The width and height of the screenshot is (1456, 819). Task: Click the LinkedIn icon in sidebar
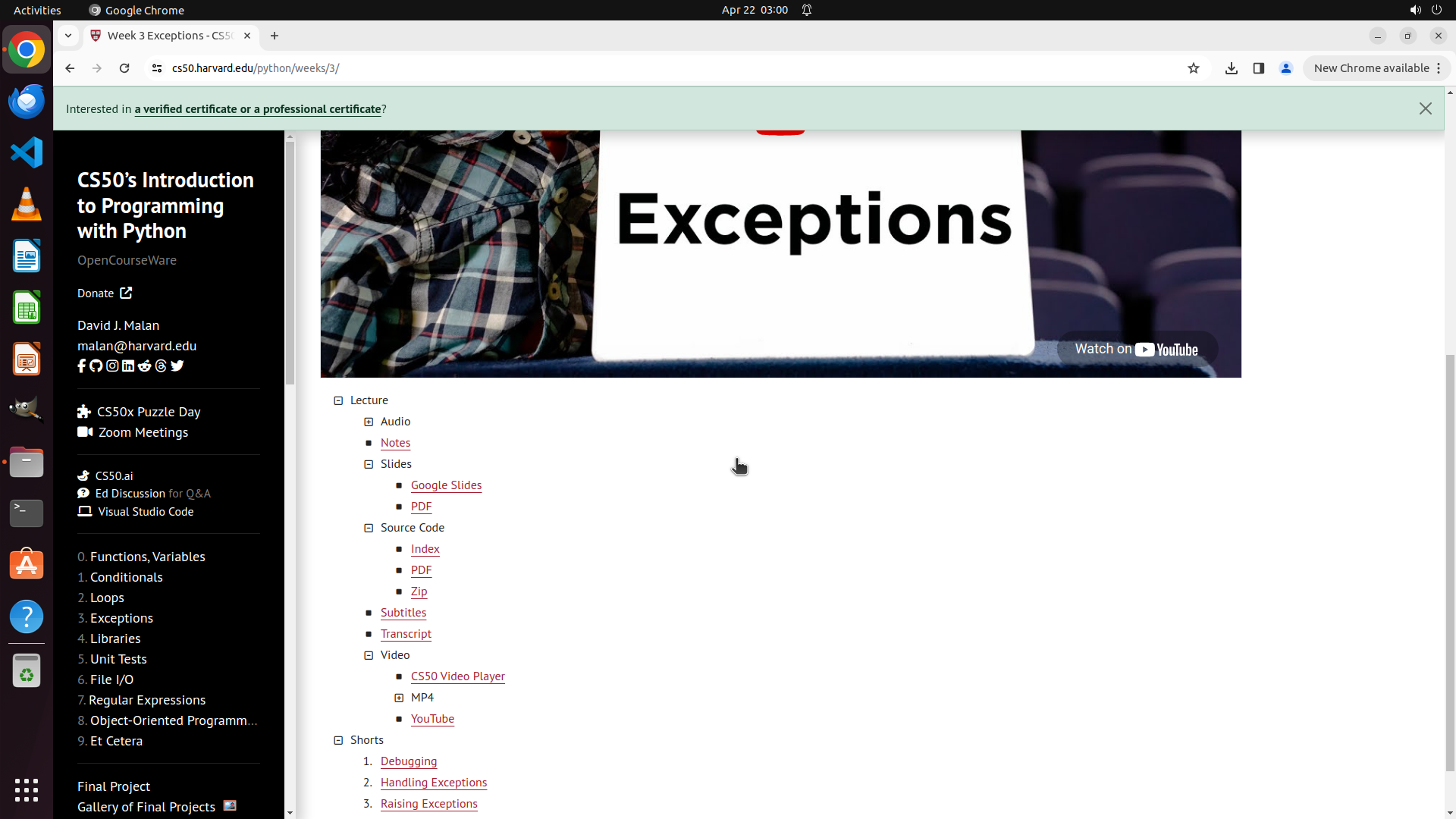[128, 366]
